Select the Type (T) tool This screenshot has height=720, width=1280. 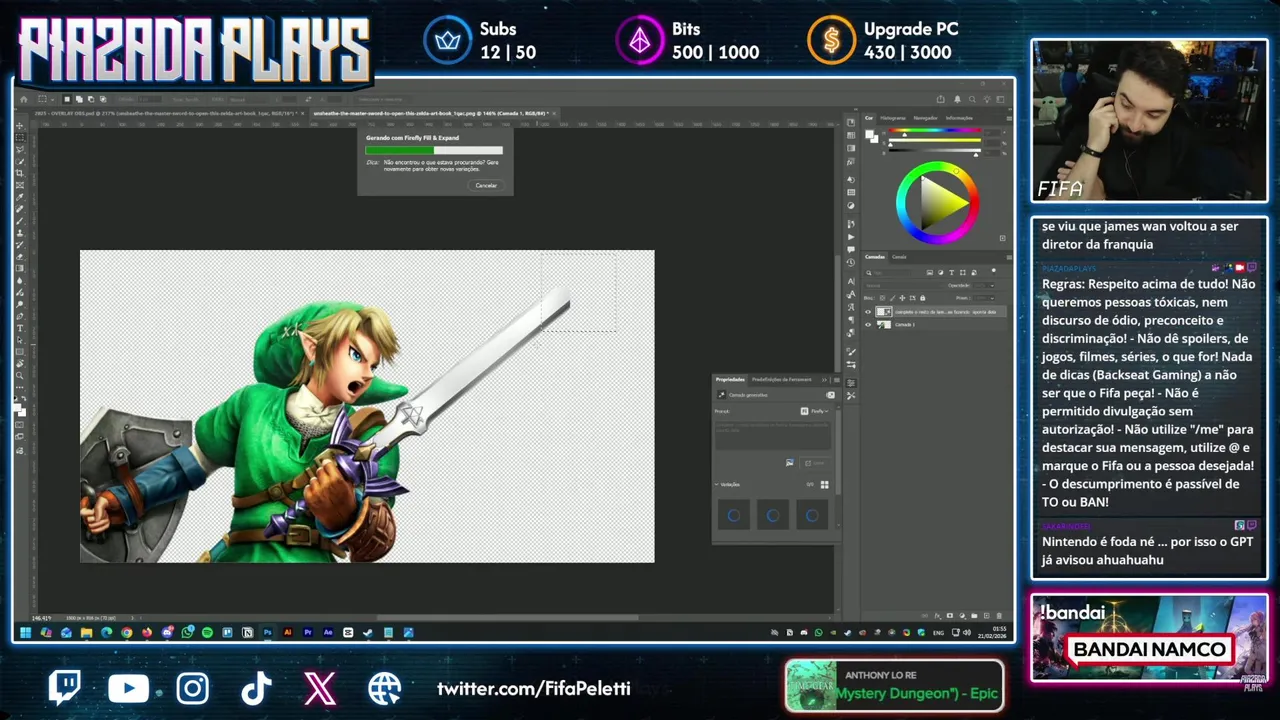click(20, 328)
